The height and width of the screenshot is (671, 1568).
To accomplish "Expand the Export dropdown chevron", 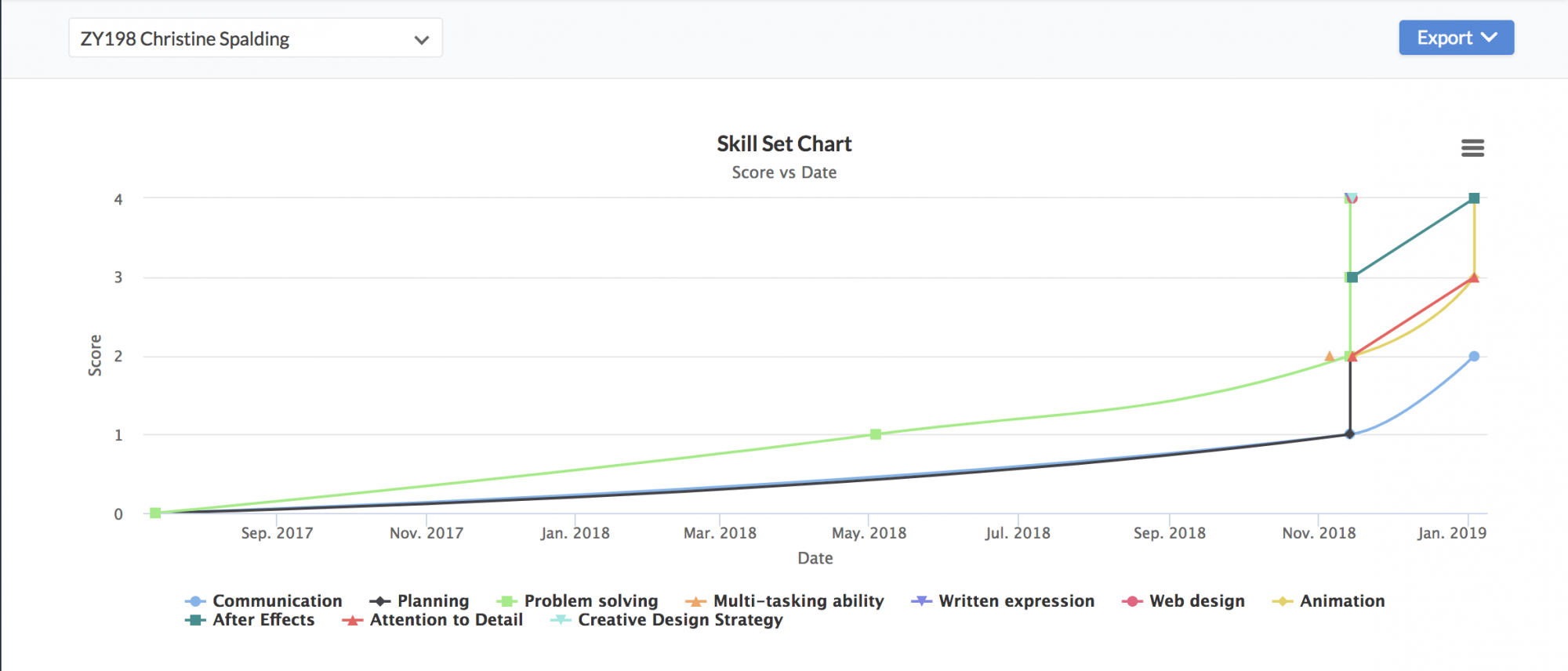I will click(1490, 38).
